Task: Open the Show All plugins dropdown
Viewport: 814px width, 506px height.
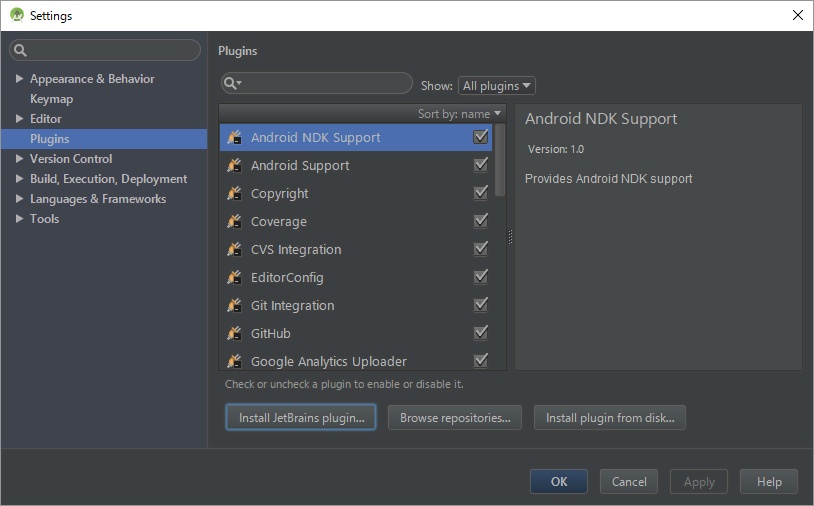Action: (x=496, y=86)
